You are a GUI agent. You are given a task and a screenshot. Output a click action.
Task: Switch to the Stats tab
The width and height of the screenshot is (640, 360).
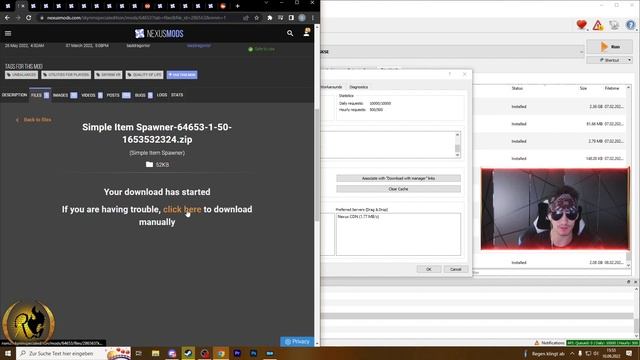click(x=177, y=95)
